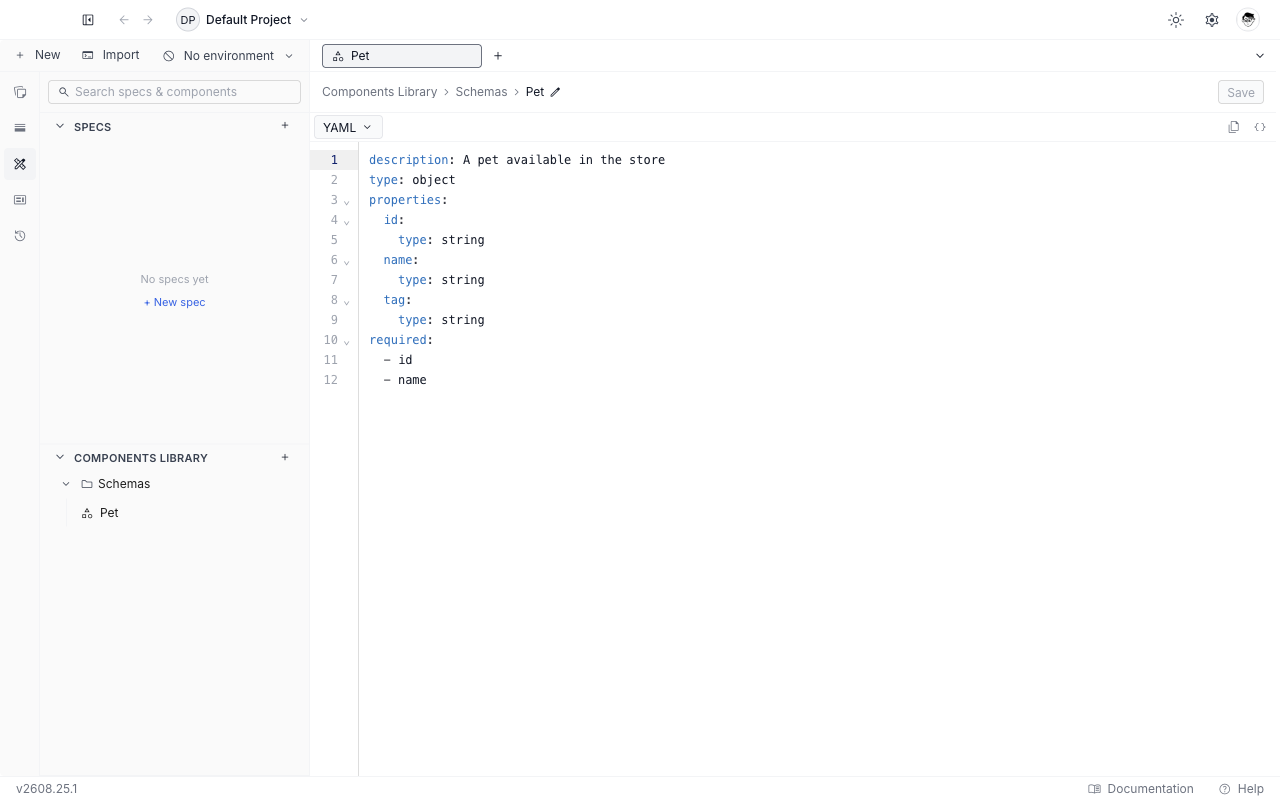The image size is (1280, 800).
Task: Click the DP project avatar
Action: tap(188, 20)
